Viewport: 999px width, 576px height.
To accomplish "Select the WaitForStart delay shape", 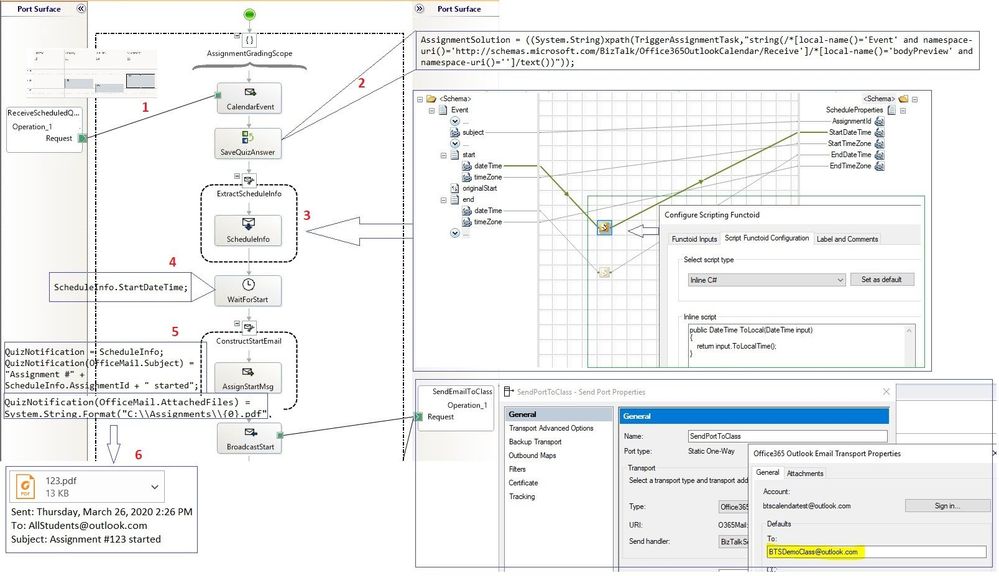I will (x=248, y=291).
